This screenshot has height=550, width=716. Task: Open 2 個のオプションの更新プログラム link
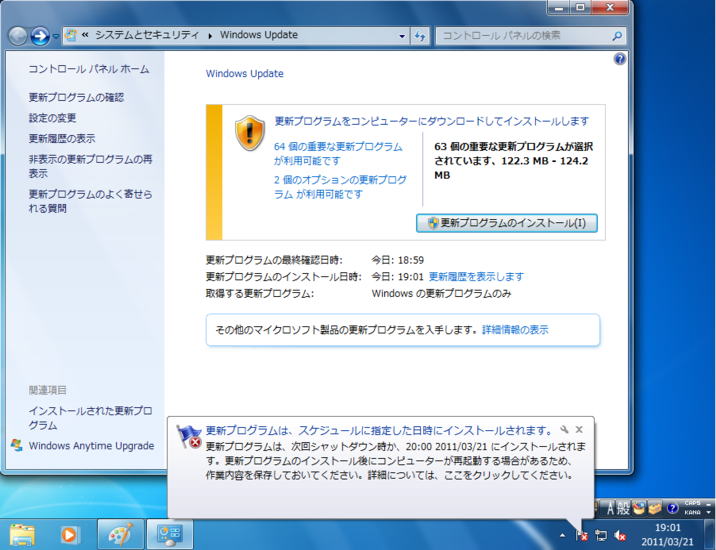[340, 187]
